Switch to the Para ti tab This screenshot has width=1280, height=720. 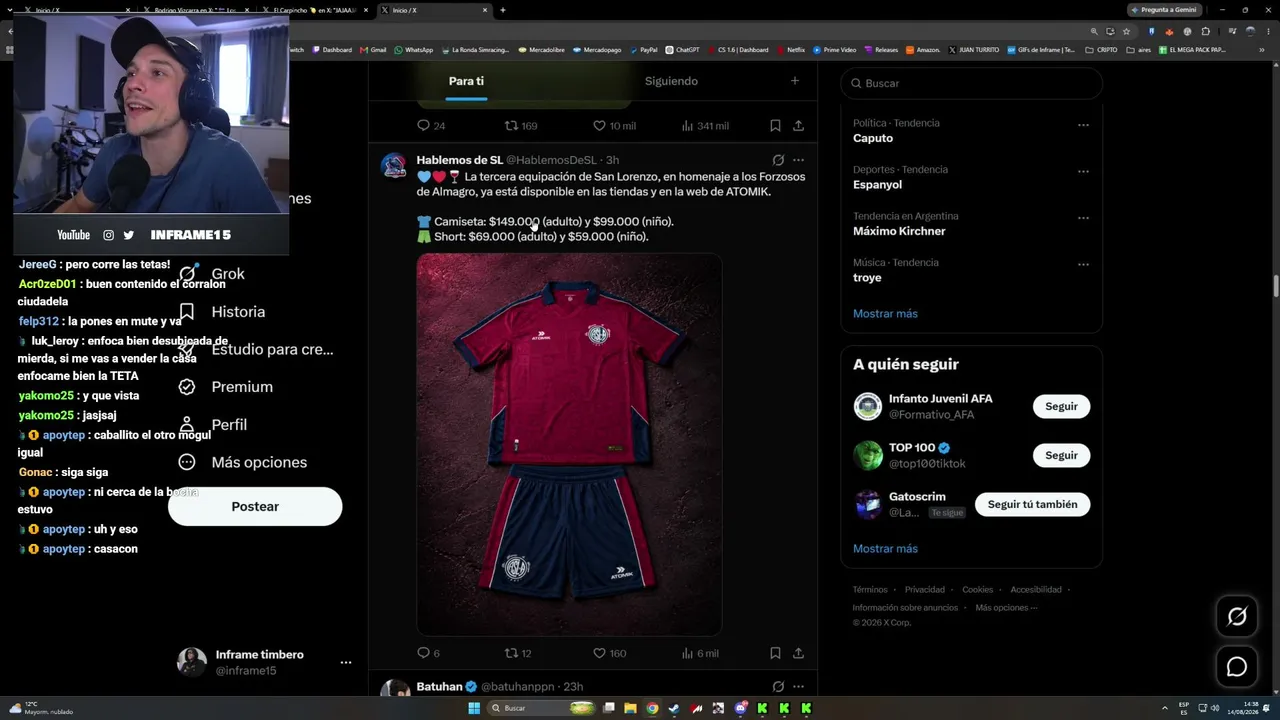[x=466, y=81]
